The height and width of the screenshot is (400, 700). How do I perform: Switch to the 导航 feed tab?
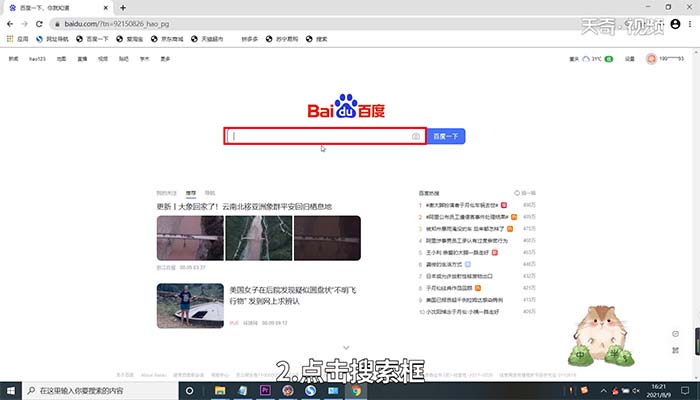(210, 193)
